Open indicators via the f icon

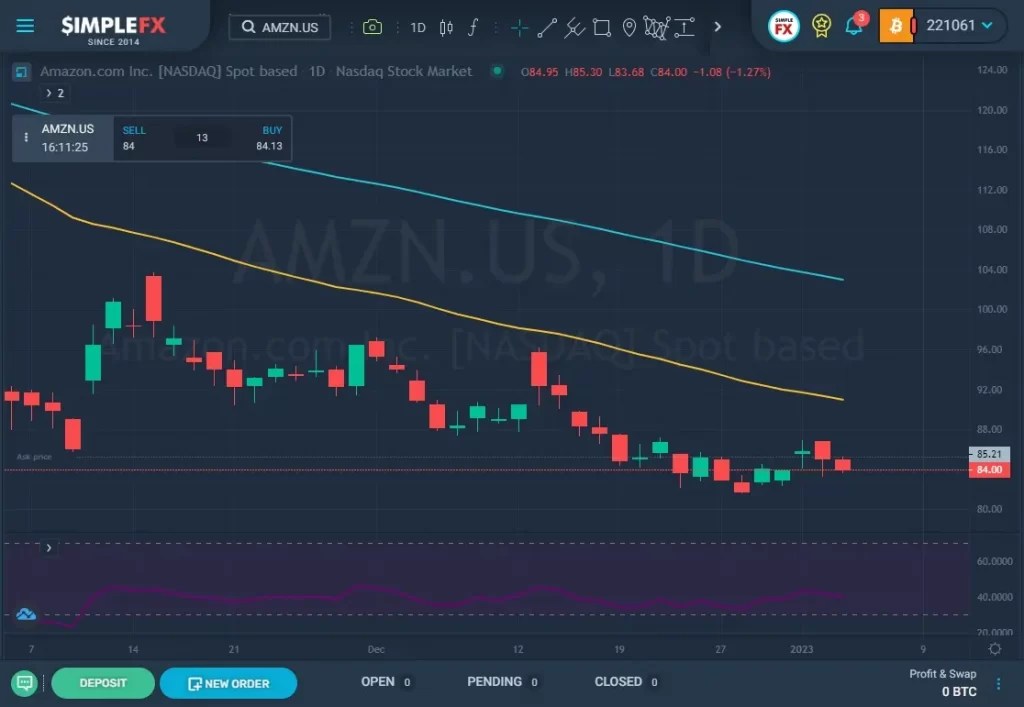tap(472, 27)
